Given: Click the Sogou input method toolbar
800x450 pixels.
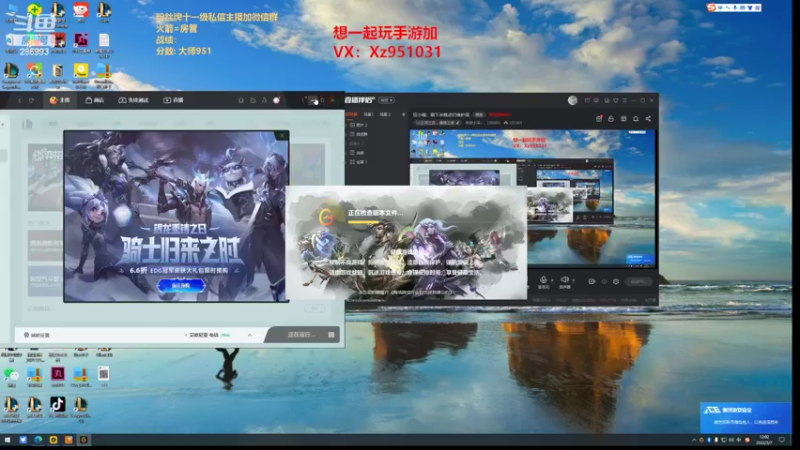Looking at the screenshot, I should pyautogui.click(x=734, y=8).
